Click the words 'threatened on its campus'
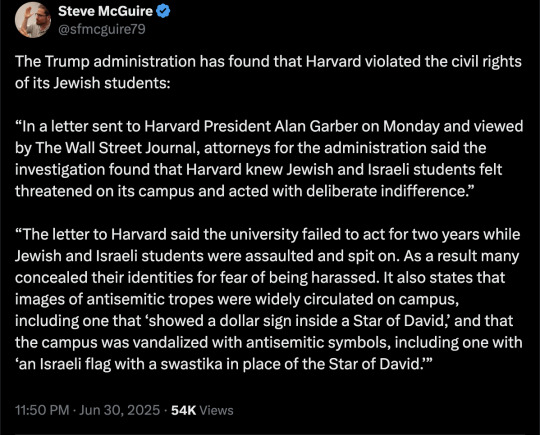Image resolution: width=540 pixels, height=435 pixels. click(105, 191)
